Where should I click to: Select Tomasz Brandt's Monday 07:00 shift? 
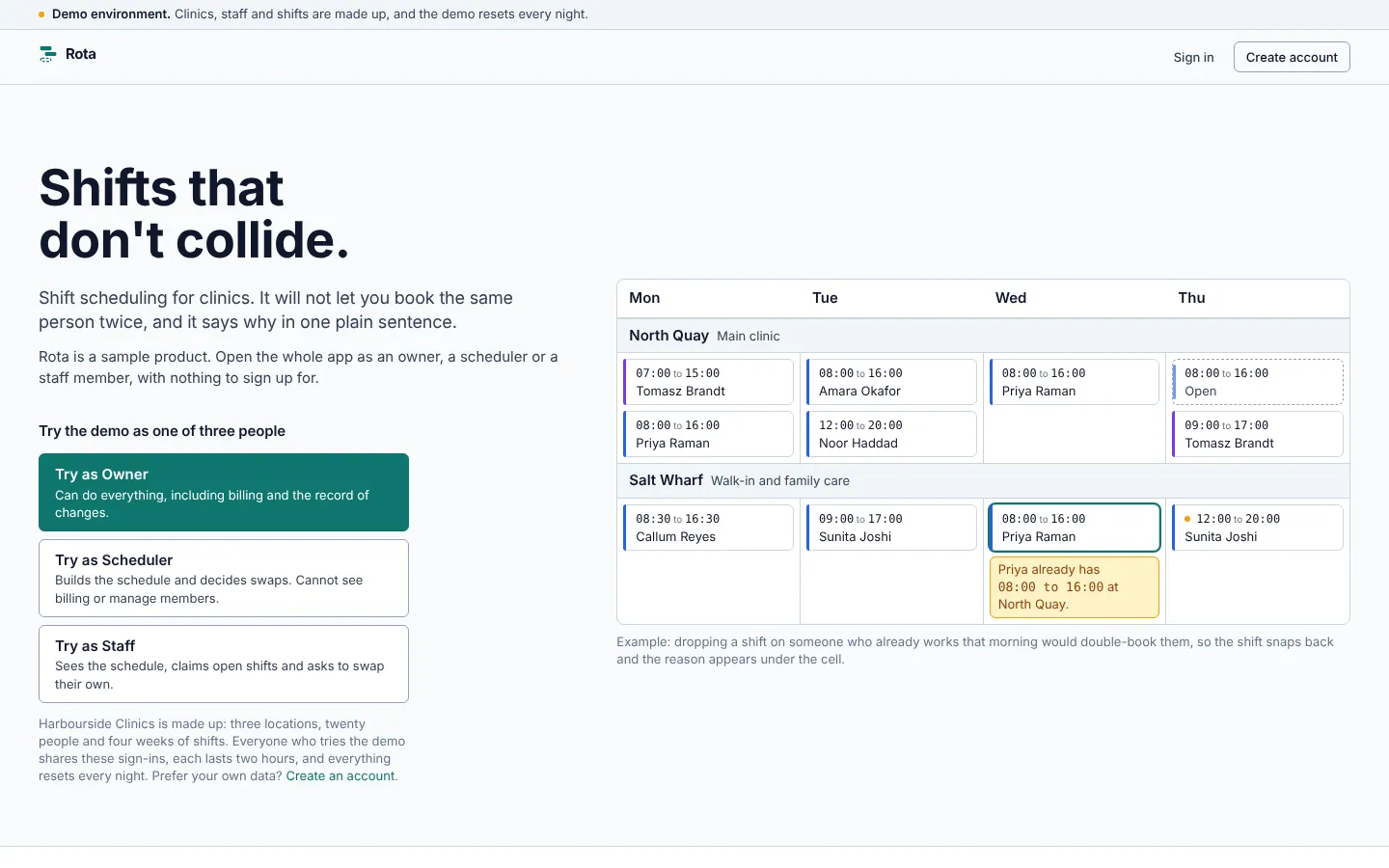coord(708,382)
